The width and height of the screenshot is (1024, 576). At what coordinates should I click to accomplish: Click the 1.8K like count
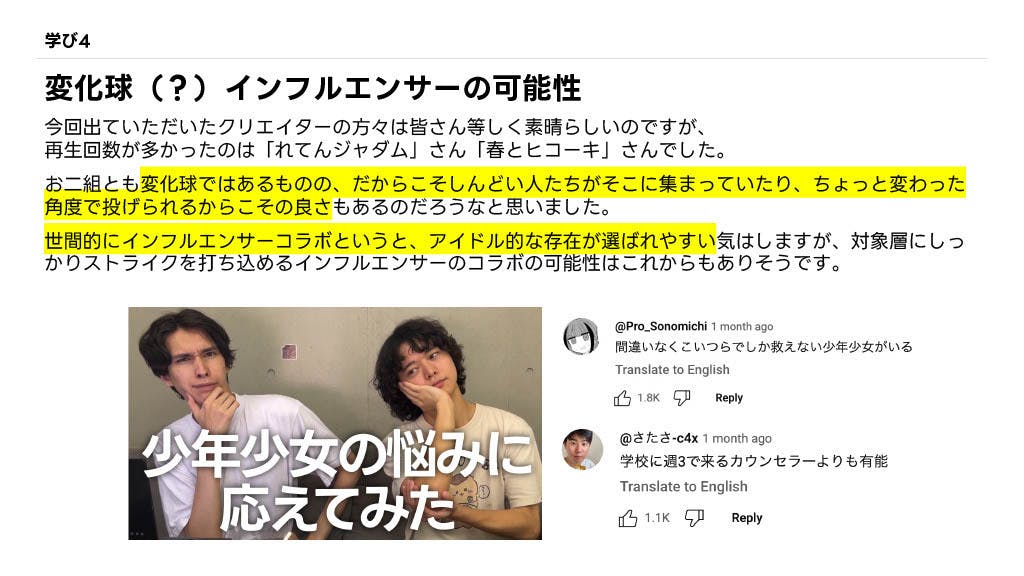tap(648, 398)
